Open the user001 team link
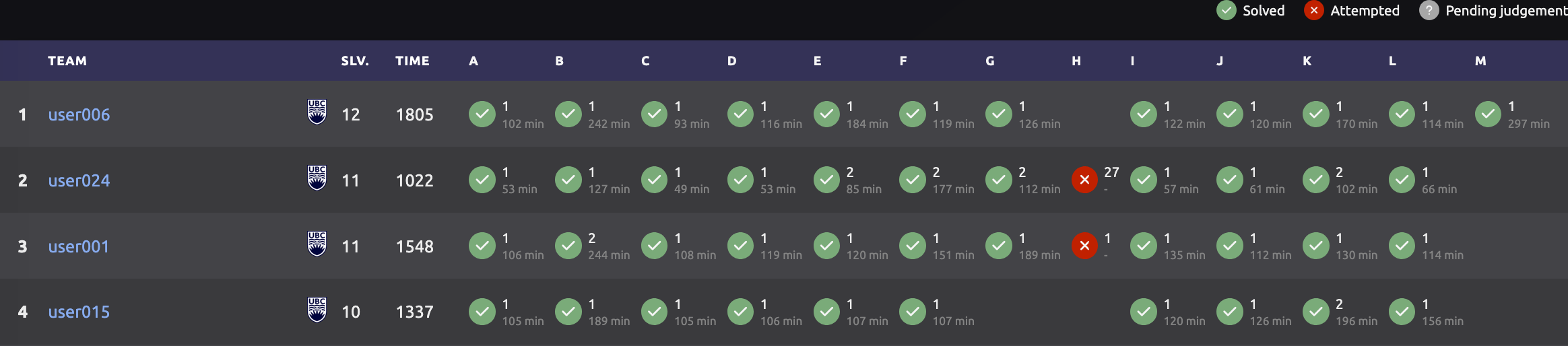1568x346 pixels. (78, 246)
